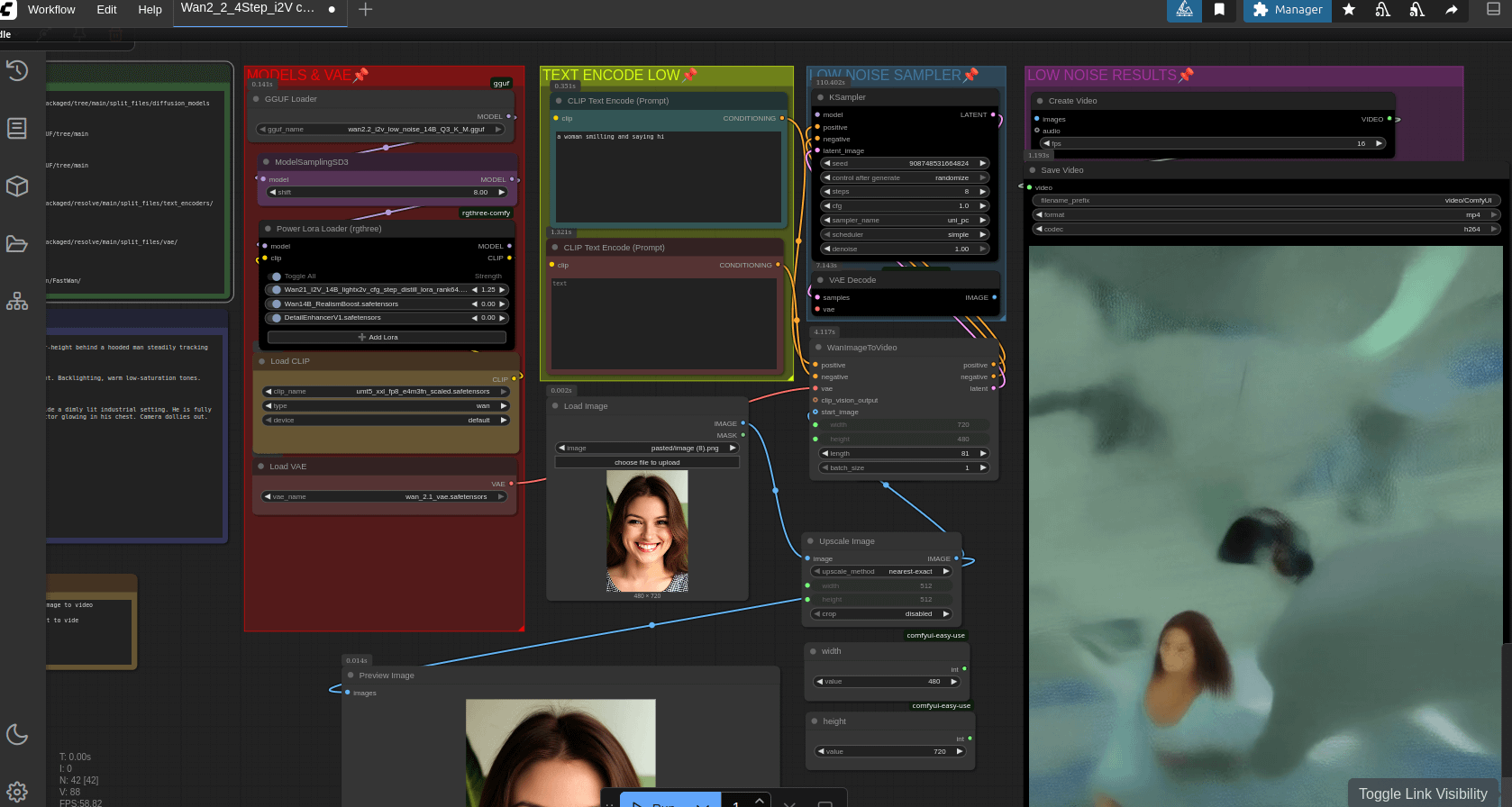Open the Workflow menu

[51, 9]
